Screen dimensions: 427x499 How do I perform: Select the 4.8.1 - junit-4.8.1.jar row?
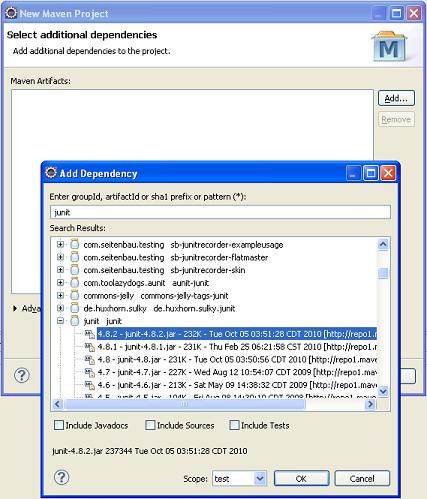237,347
